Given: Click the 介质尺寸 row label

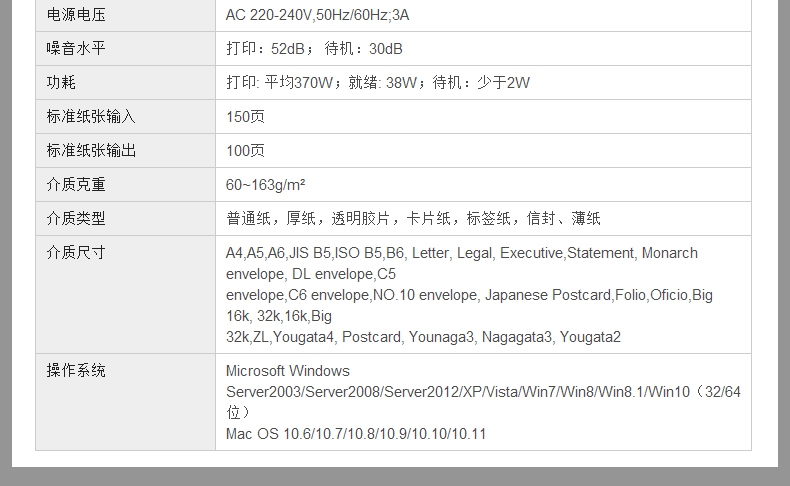Looking at the screenshot, I should 76,252.
